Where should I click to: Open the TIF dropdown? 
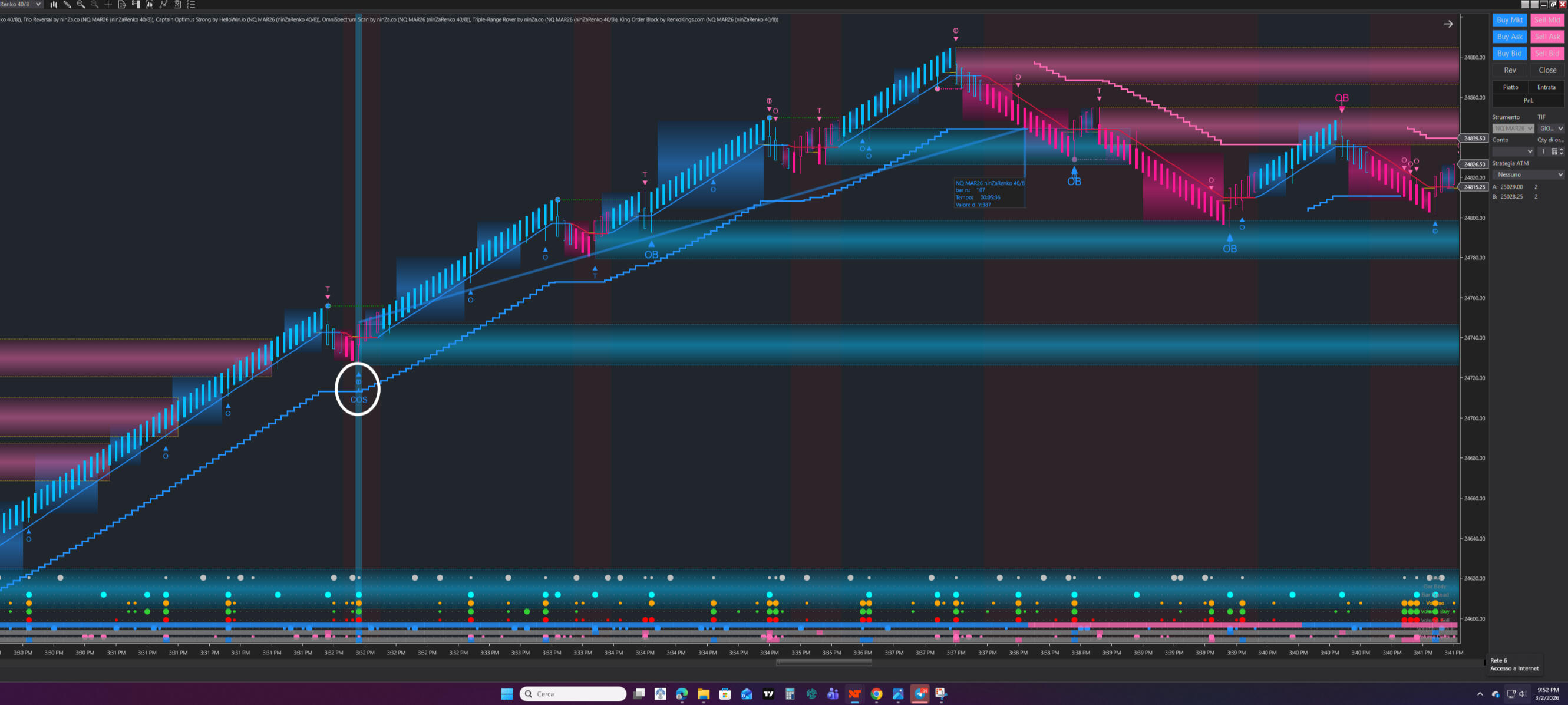click(x=1550, y=129)
